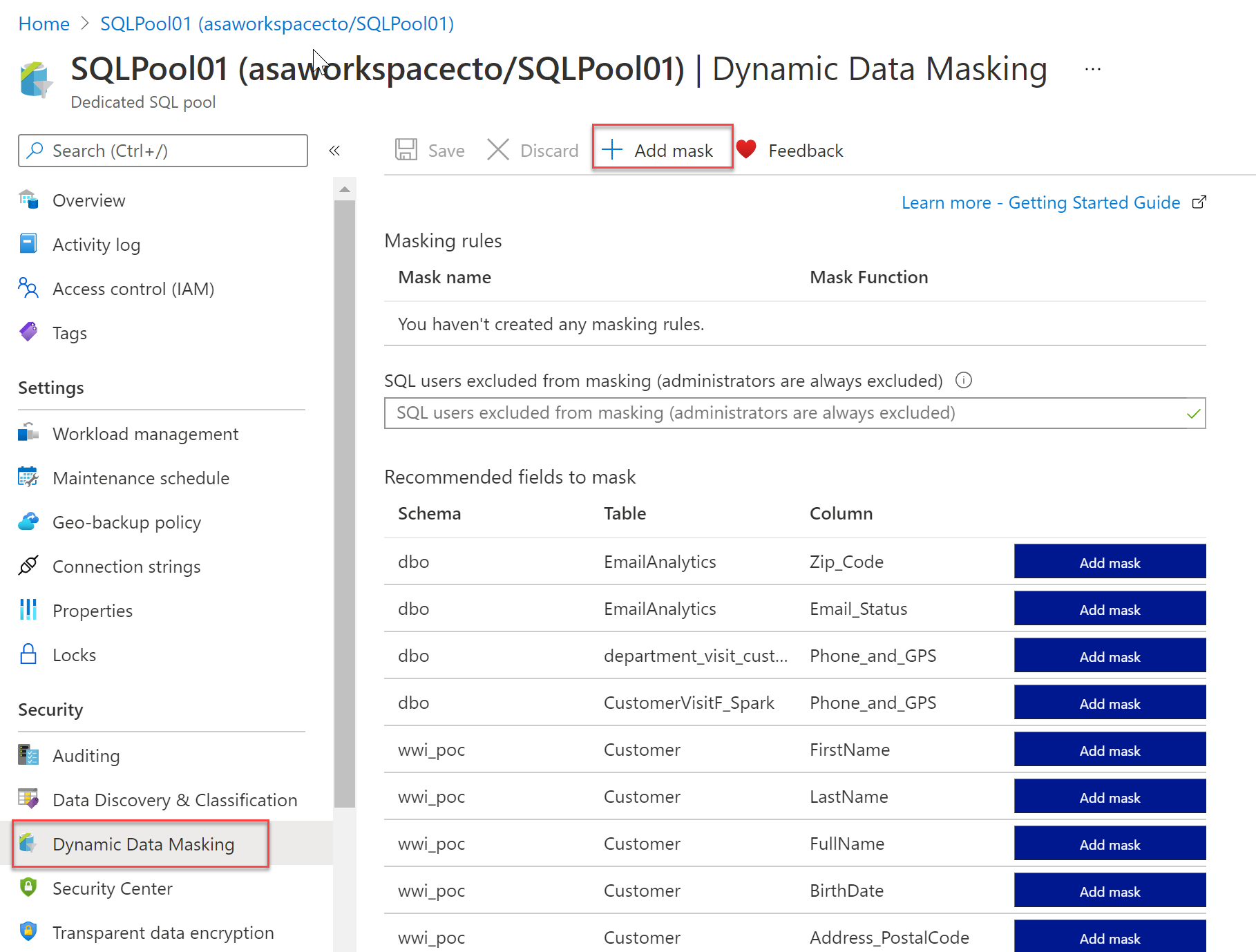
Task: Click the Locks padlock icon
Action: [x=28, y=654]
